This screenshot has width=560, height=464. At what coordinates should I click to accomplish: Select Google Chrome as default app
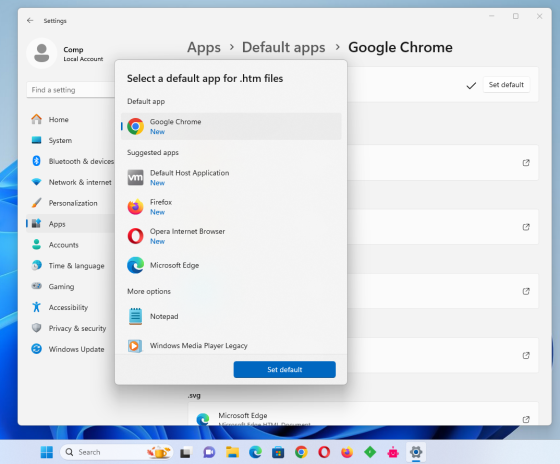(231, 126)
